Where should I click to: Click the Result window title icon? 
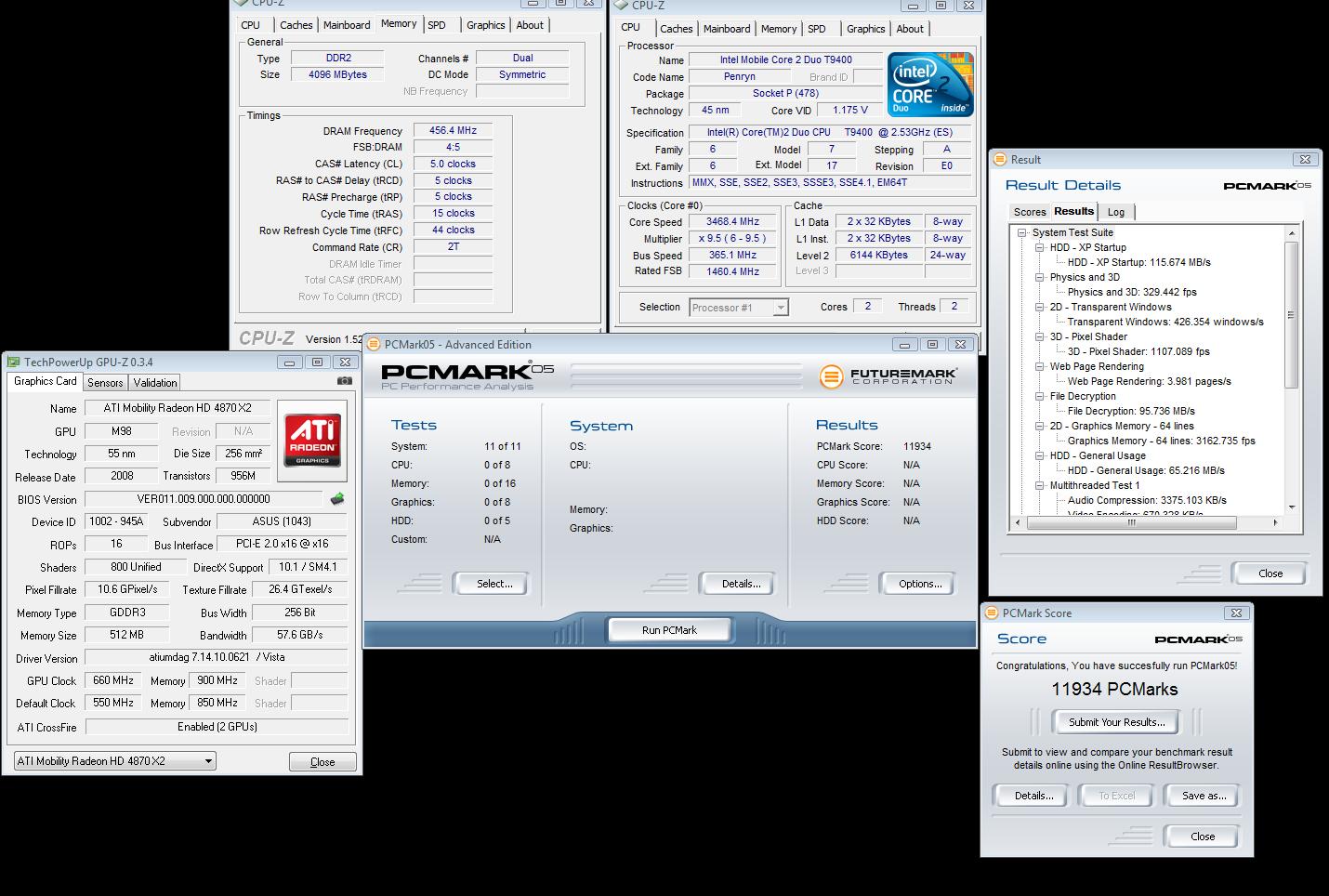(x=1001, y=159)
